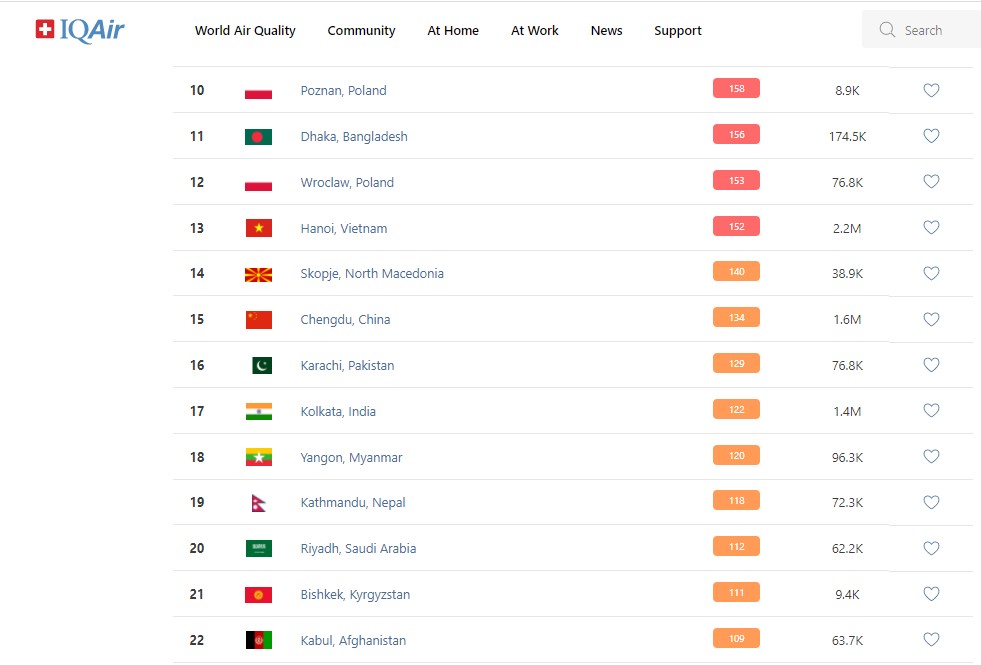Open the World Air Quality menu
Viewport: 981px width, 665px height.
pyautogui.click(x=245, y=31)
